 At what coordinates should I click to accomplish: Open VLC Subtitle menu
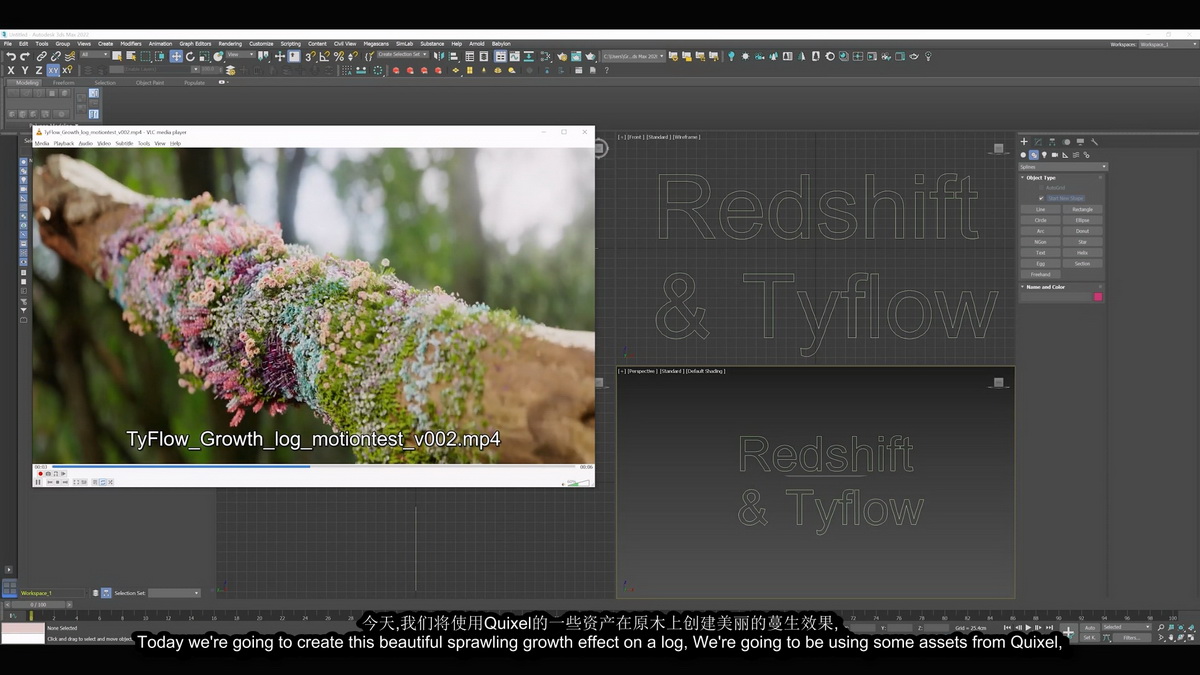tap(124, 143)
